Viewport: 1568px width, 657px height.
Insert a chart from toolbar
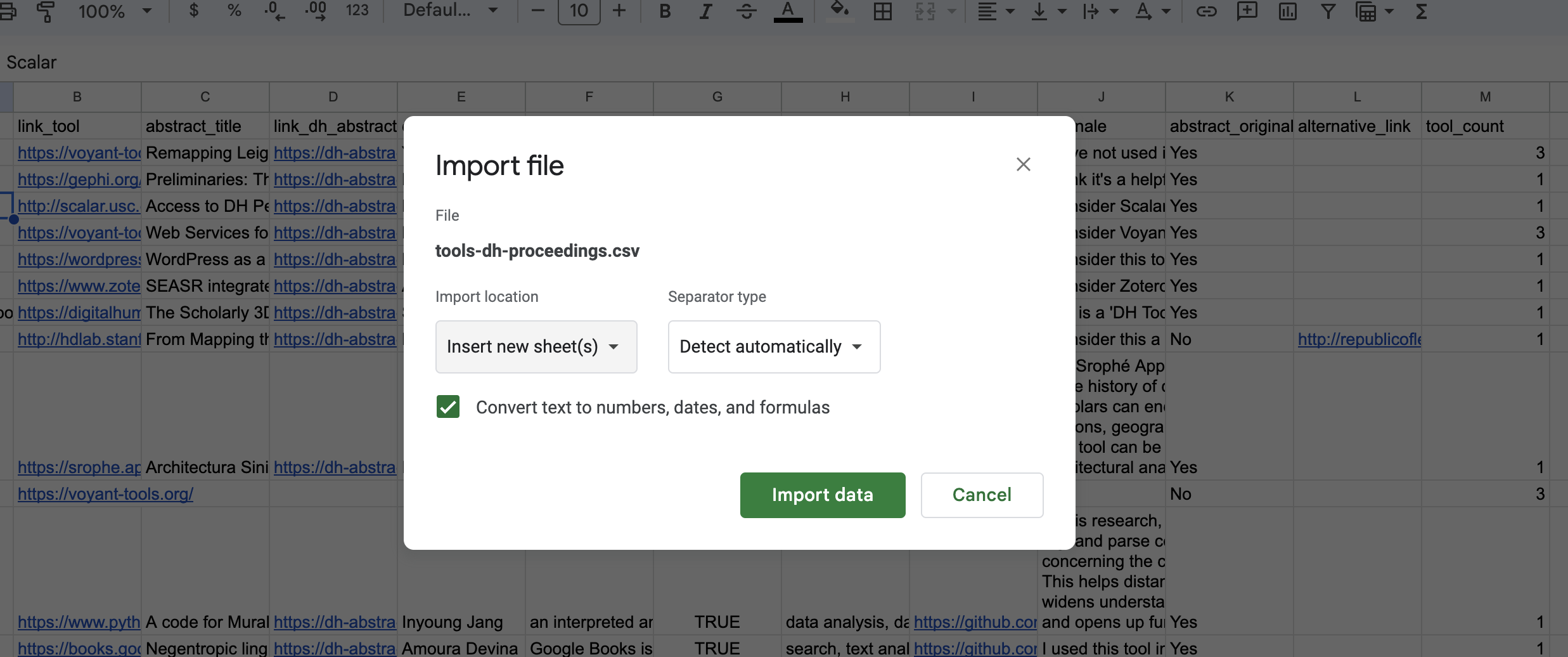(1287, 11)
